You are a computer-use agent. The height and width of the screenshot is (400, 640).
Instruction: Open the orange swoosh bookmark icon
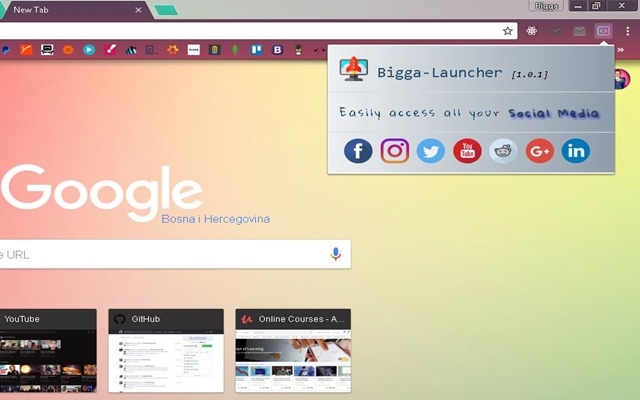pos(26,50)
